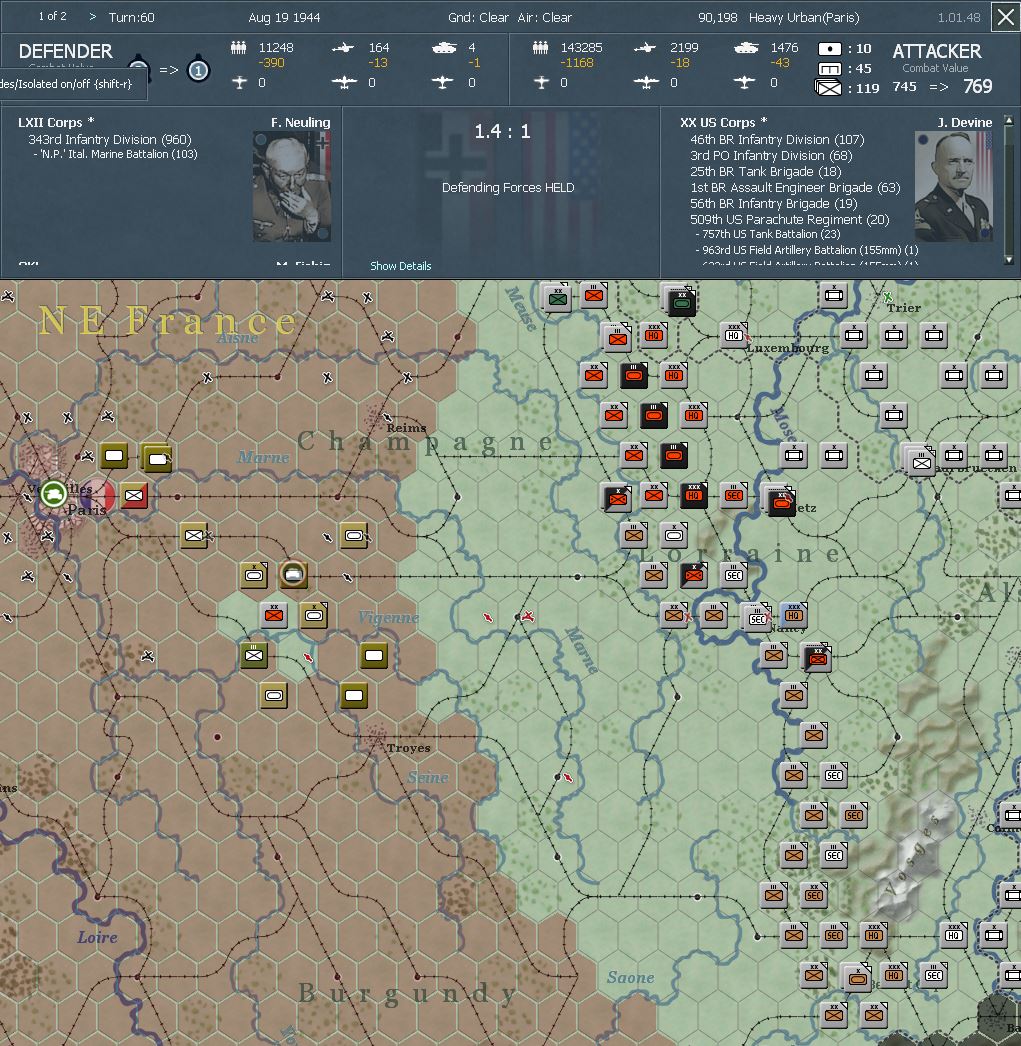
Task: Select the green infantry counter southwest of Vigenne
Action: pyautogui.click(x=253, y=655)
